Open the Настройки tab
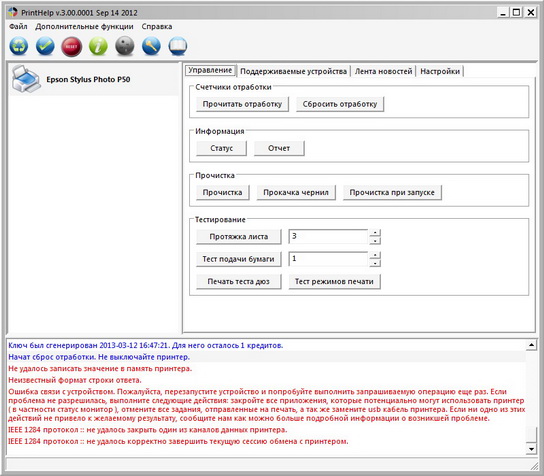 pyautogui.click(x=440, y=71)
